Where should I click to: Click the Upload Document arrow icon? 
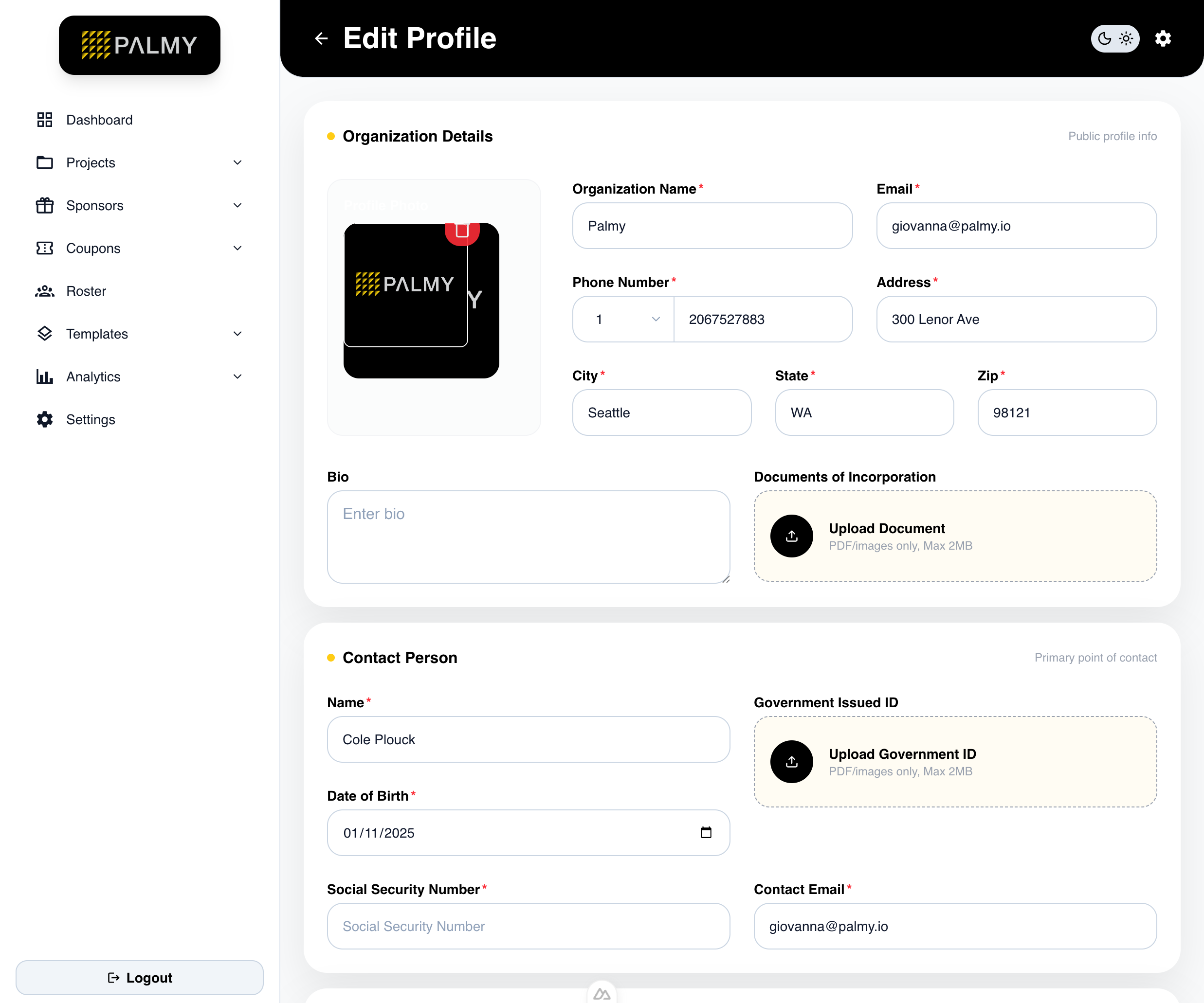(791, 536)
